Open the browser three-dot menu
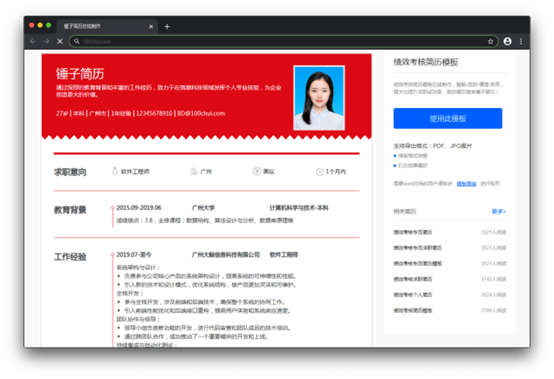Screen dimensions: 554x379 click(521, 41)
